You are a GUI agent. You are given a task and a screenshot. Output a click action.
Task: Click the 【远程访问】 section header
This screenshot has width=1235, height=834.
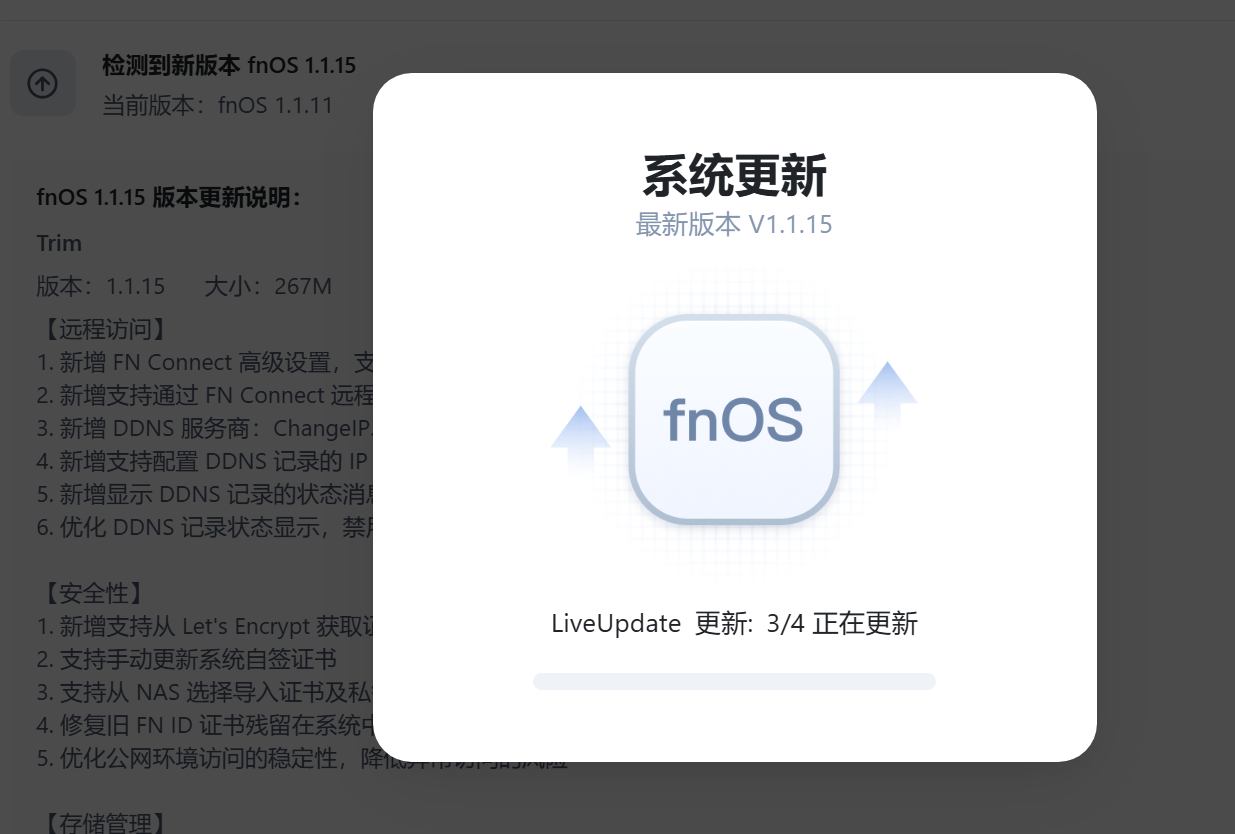click(x=102, y=329)
